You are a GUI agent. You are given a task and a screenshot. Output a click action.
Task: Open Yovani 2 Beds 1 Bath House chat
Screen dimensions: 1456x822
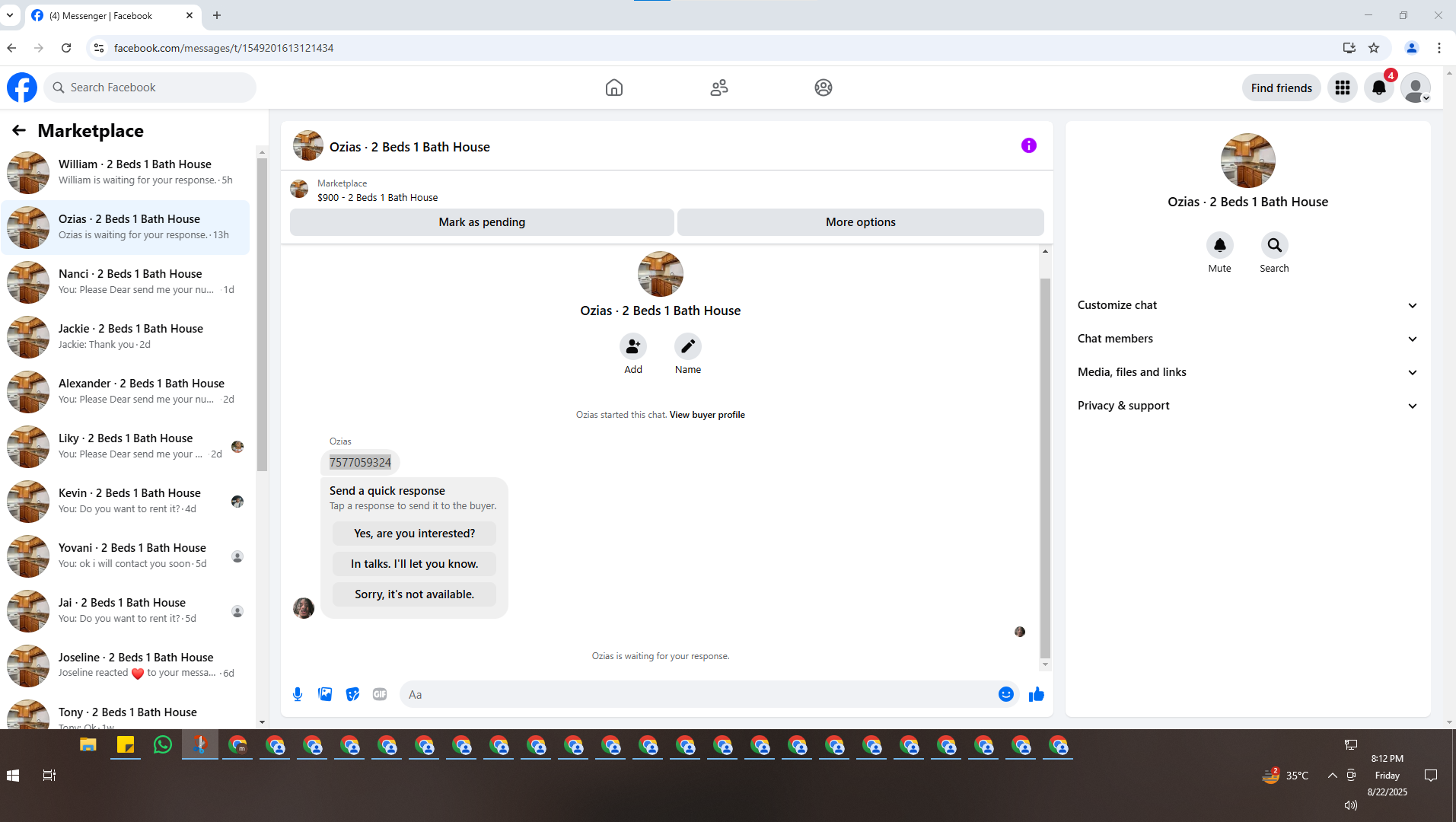click(x=126, y=556)
